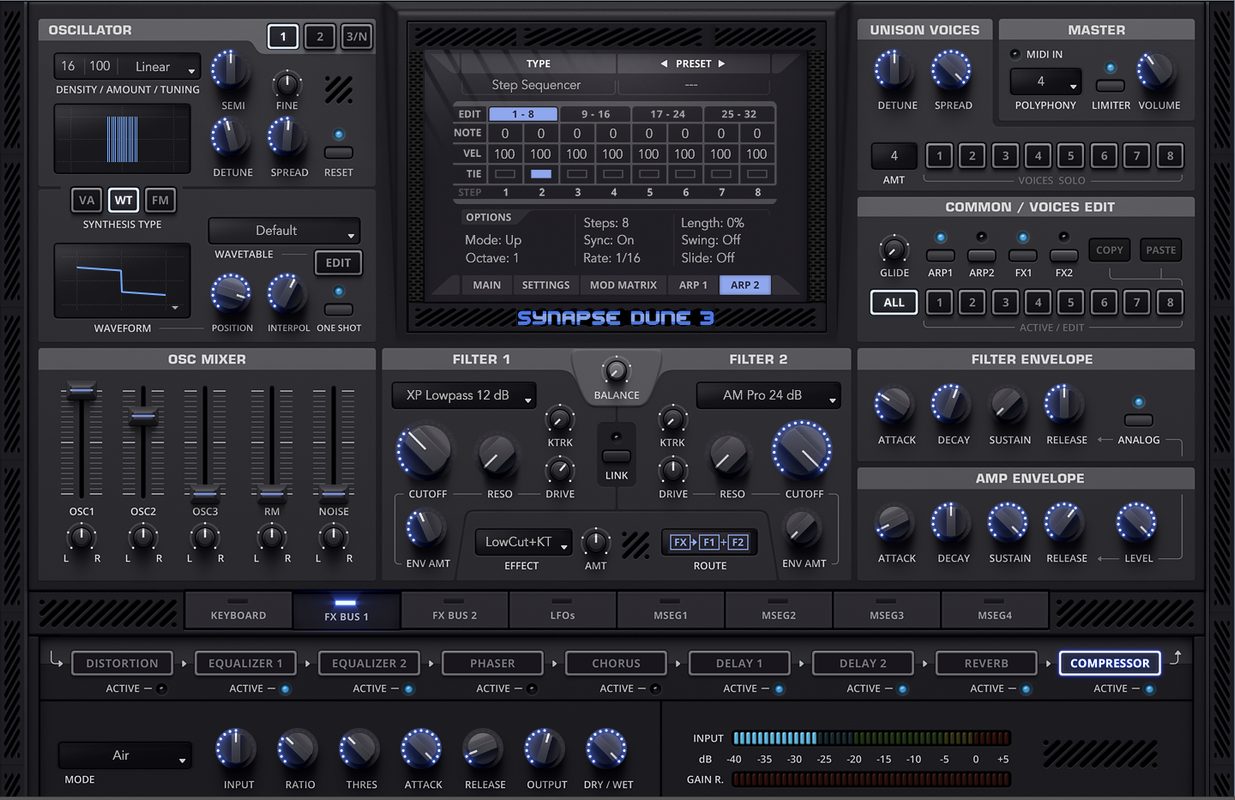The width and height of the screenshot is (1235, 800).
Task: Click the Filter 1 CUTOFF knob
Action: point(425,452)
